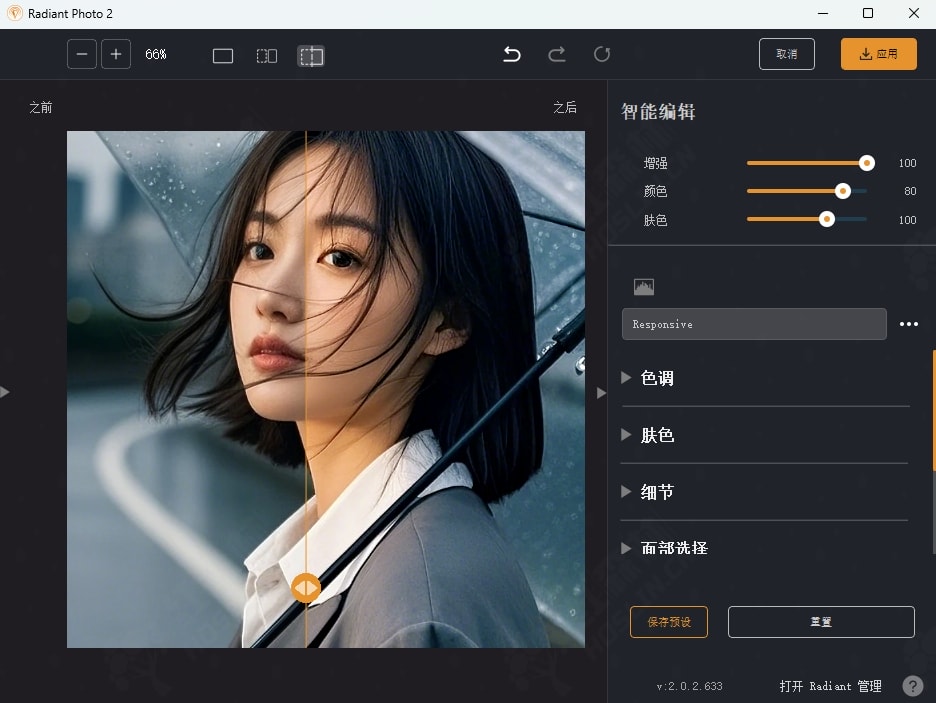936x703 pixels.
Task: Click the orange before/after split handle
Action: click(306, 588)
